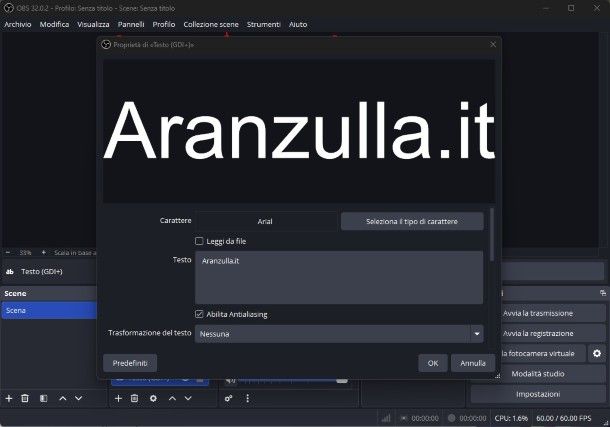The height and width of the screenshot is (427, 610).
Task: Click the Testo (GDI+) source 'ab' icon
Action: [x=10, y=271]
